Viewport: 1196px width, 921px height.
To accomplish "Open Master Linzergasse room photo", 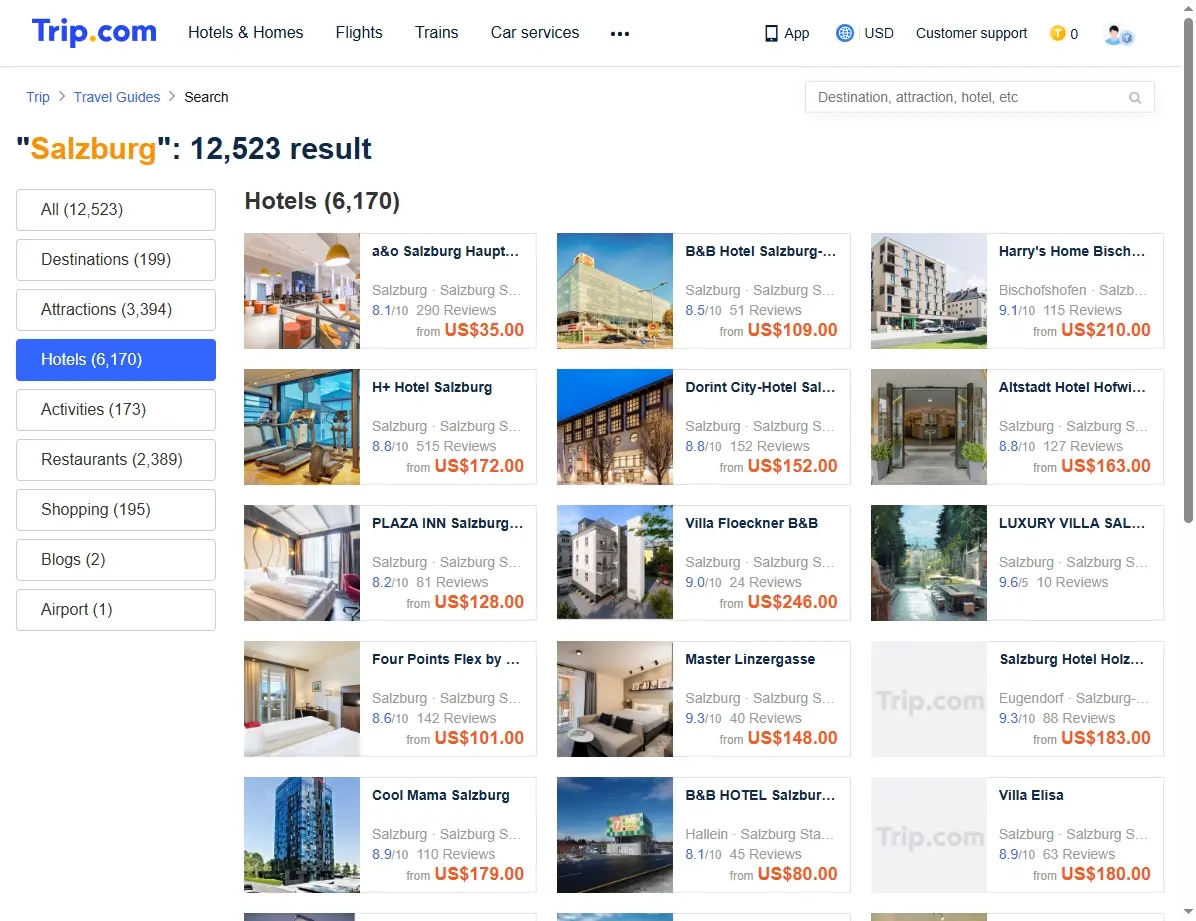I will pos(615,699).
